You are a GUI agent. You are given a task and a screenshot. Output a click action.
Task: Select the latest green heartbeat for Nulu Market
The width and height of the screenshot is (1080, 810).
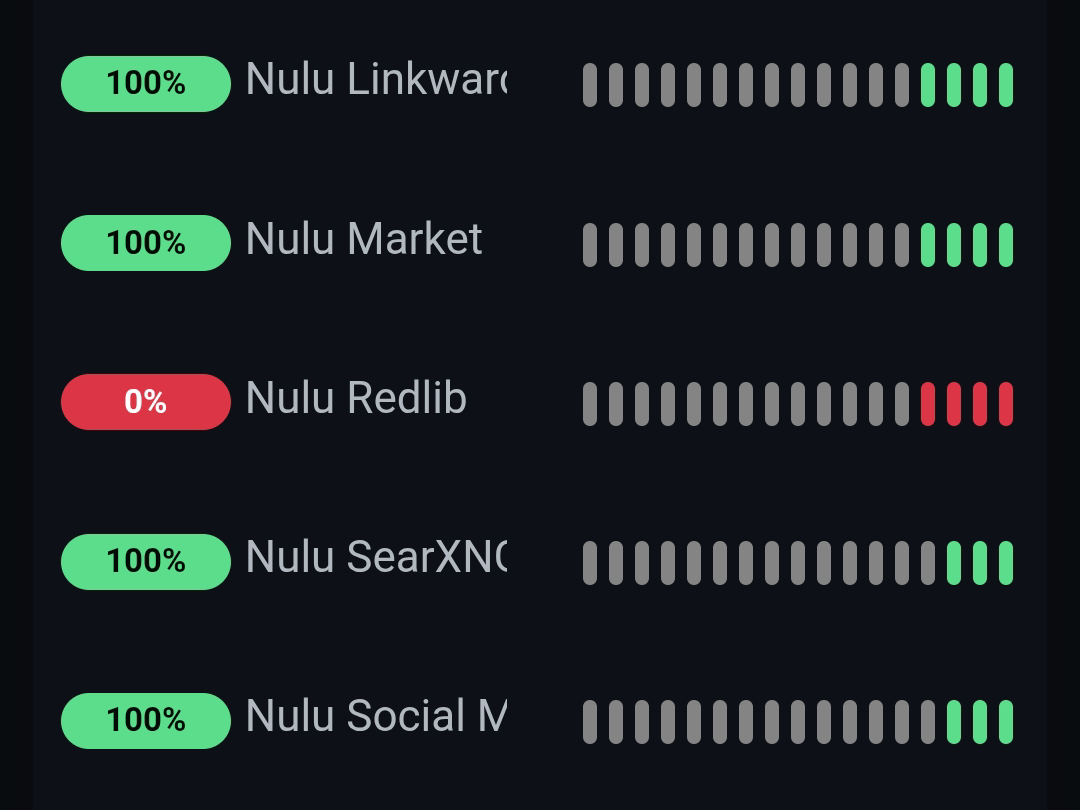pyautogui.click(x=1006, y=245)
